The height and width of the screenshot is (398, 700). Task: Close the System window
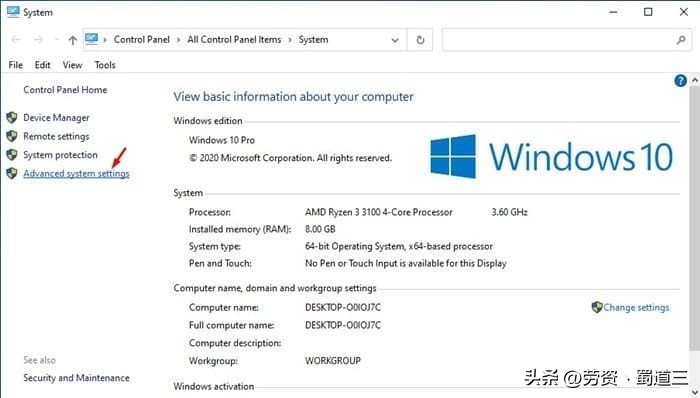683,12
